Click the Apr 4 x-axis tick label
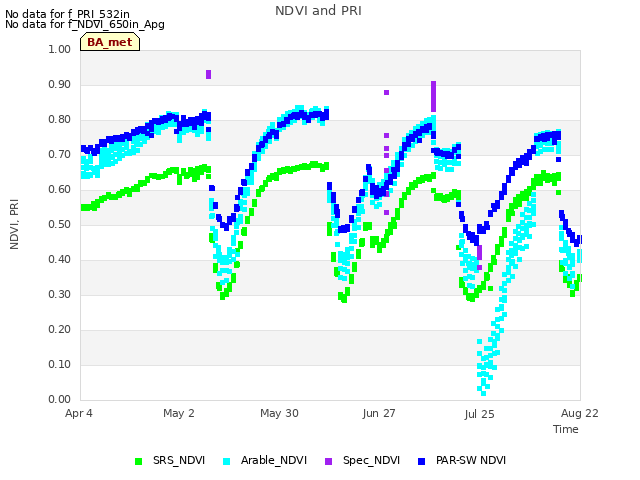This screenshot has width=640, height=480. tap(79, 413)
